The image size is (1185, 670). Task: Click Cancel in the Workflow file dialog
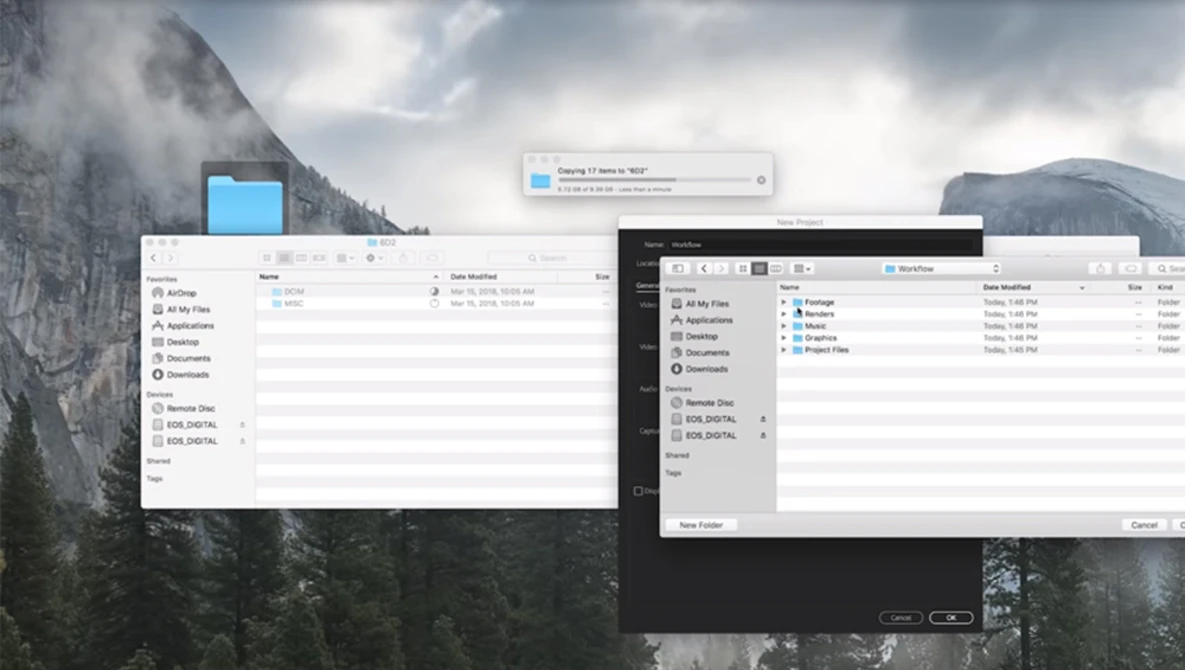click(x=1143, y=525)
